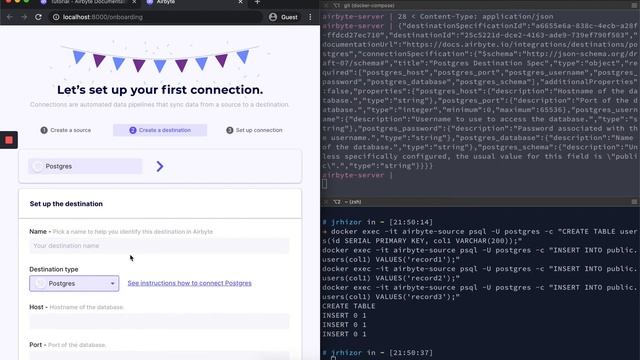Screen dimensions: 640x360
Task: Click the jrhizor prompt at 21:50:14
Action: tap(378, 222)
